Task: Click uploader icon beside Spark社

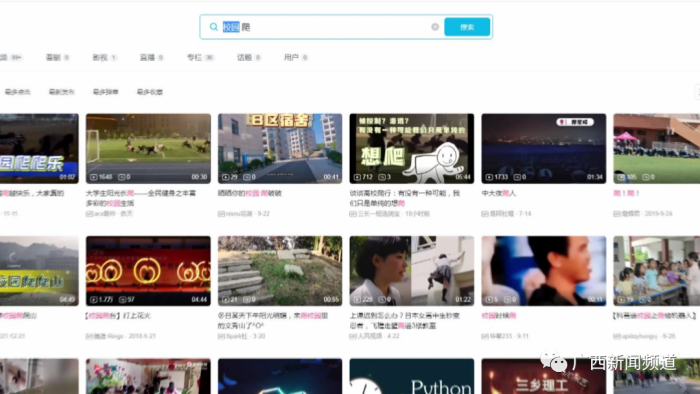Action: [x=221, y=336]
